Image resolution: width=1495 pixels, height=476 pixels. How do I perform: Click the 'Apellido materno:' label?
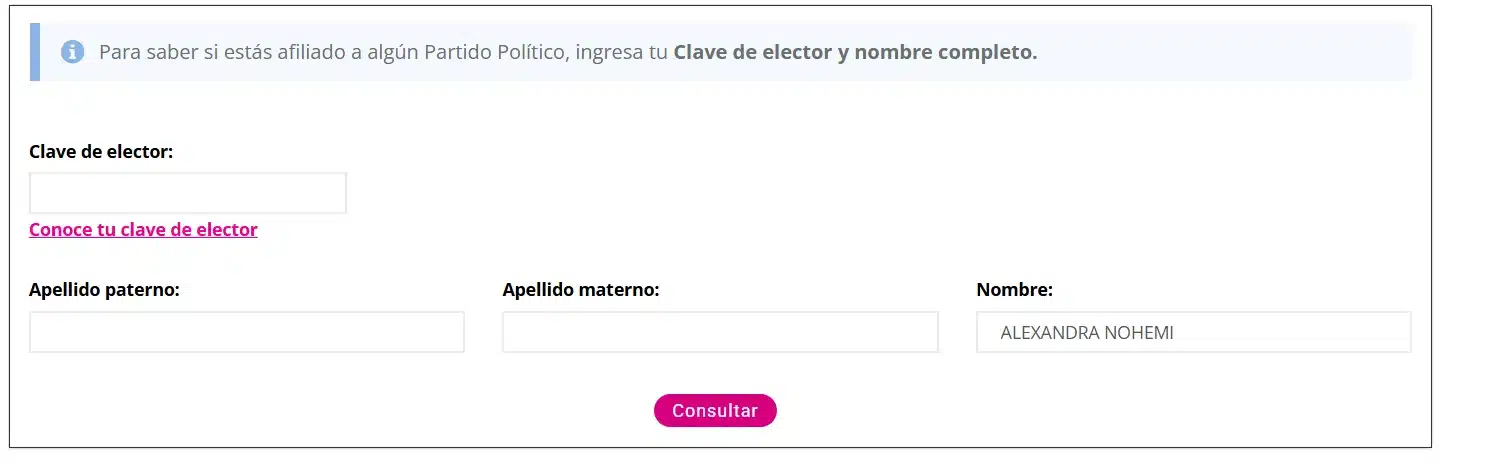tap(581, 291)
